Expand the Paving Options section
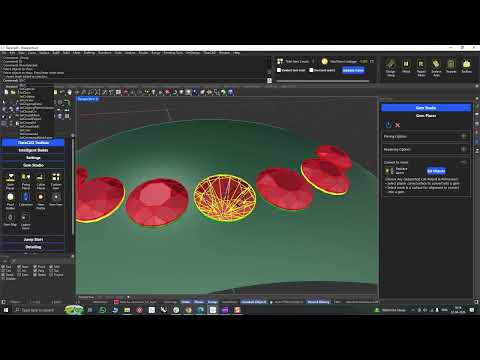 pyautogui.click(x=463, y=136)
